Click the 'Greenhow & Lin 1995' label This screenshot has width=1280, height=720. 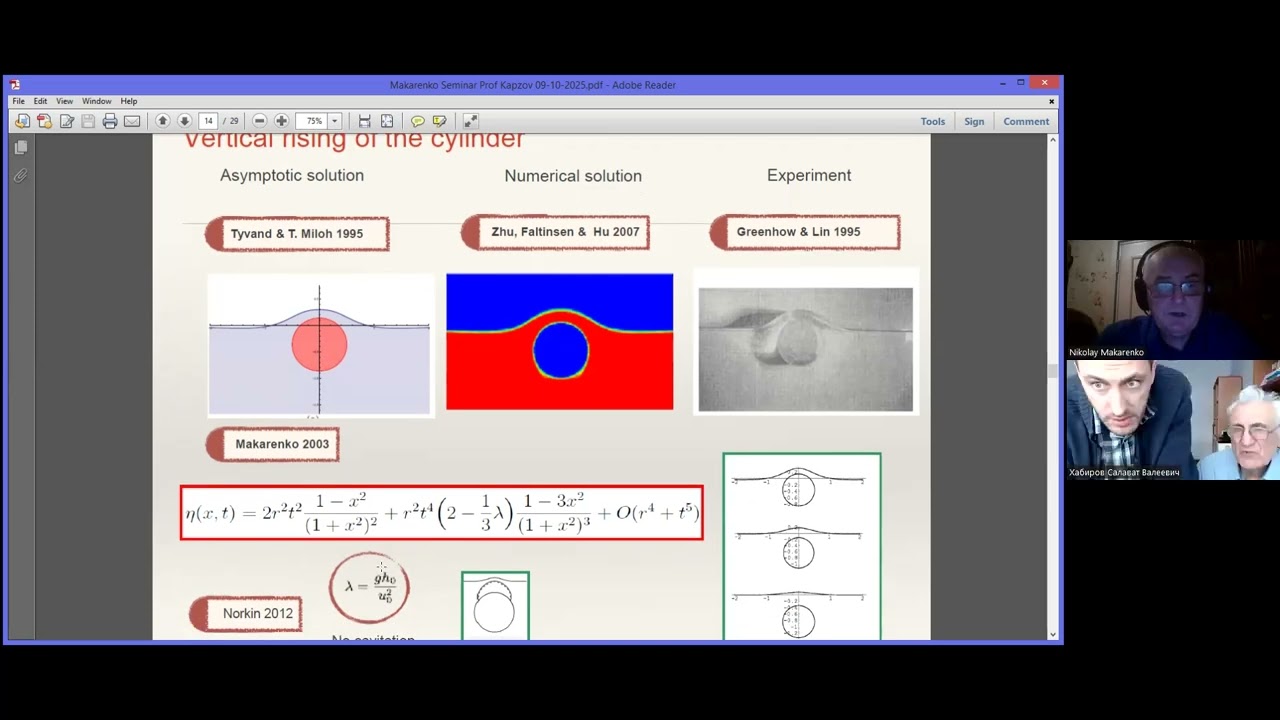pos(804,232)
